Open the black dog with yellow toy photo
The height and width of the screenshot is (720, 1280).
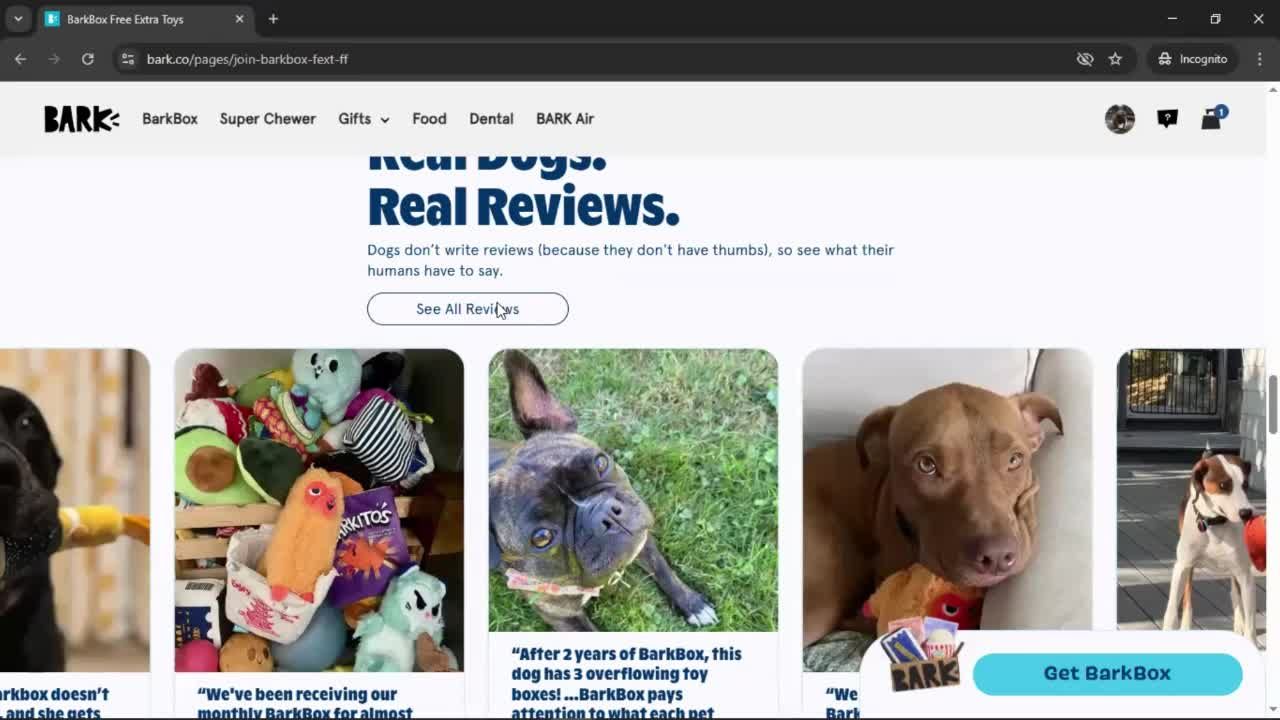point(75,510)
